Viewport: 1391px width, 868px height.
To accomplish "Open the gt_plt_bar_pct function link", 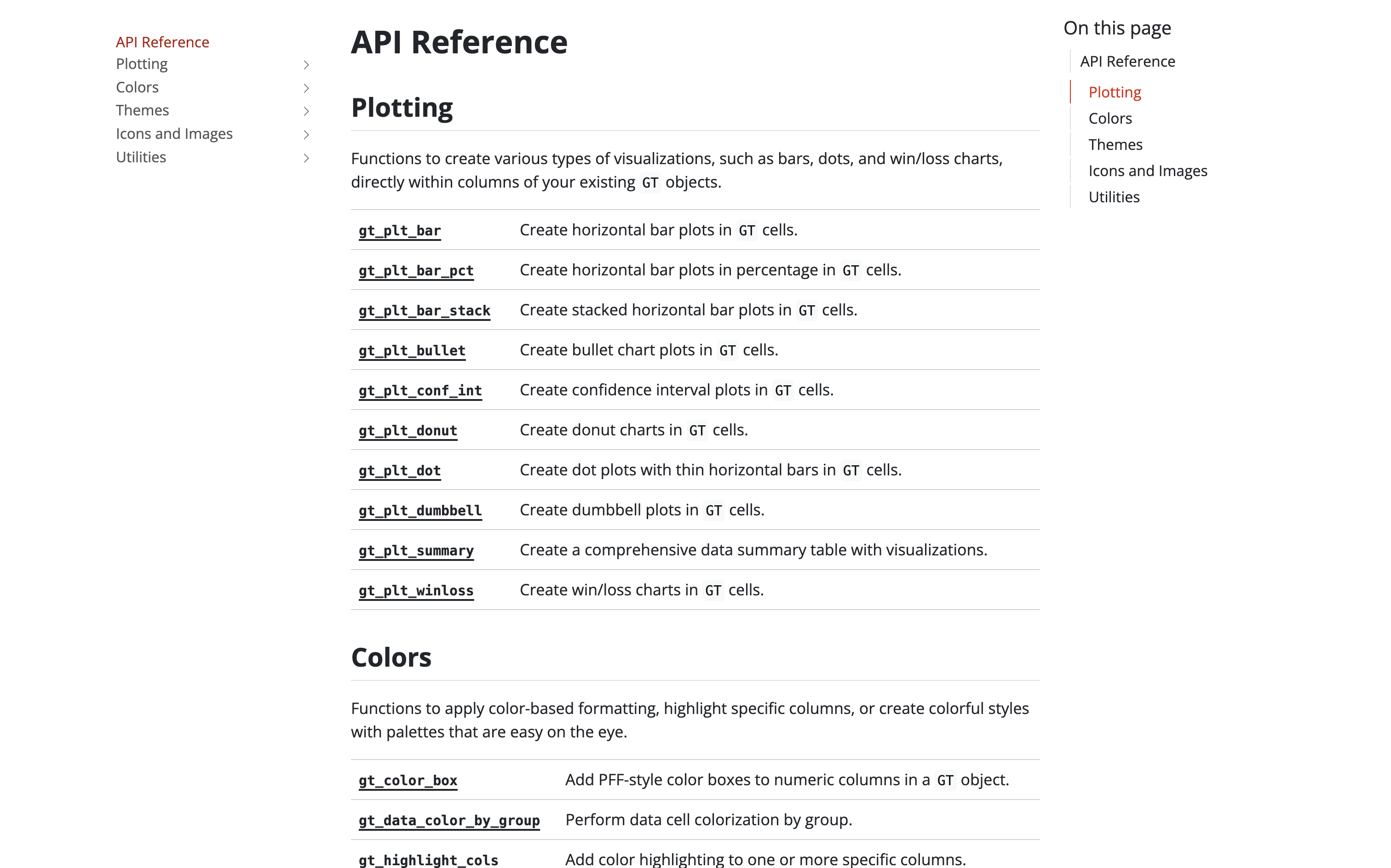I will tap(416, 270).
